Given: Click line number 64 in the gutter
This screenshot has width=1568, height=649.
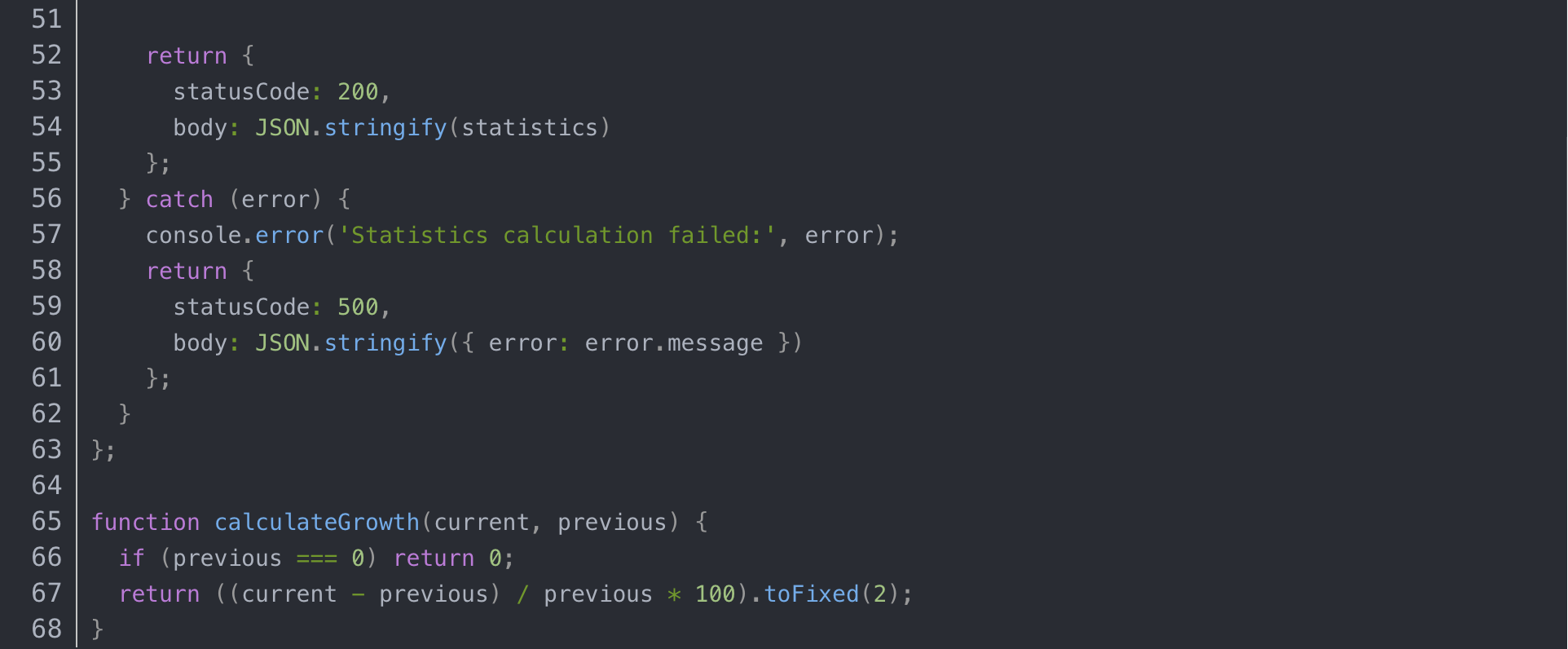Looking at the screenshot, I should click(46, 486).
